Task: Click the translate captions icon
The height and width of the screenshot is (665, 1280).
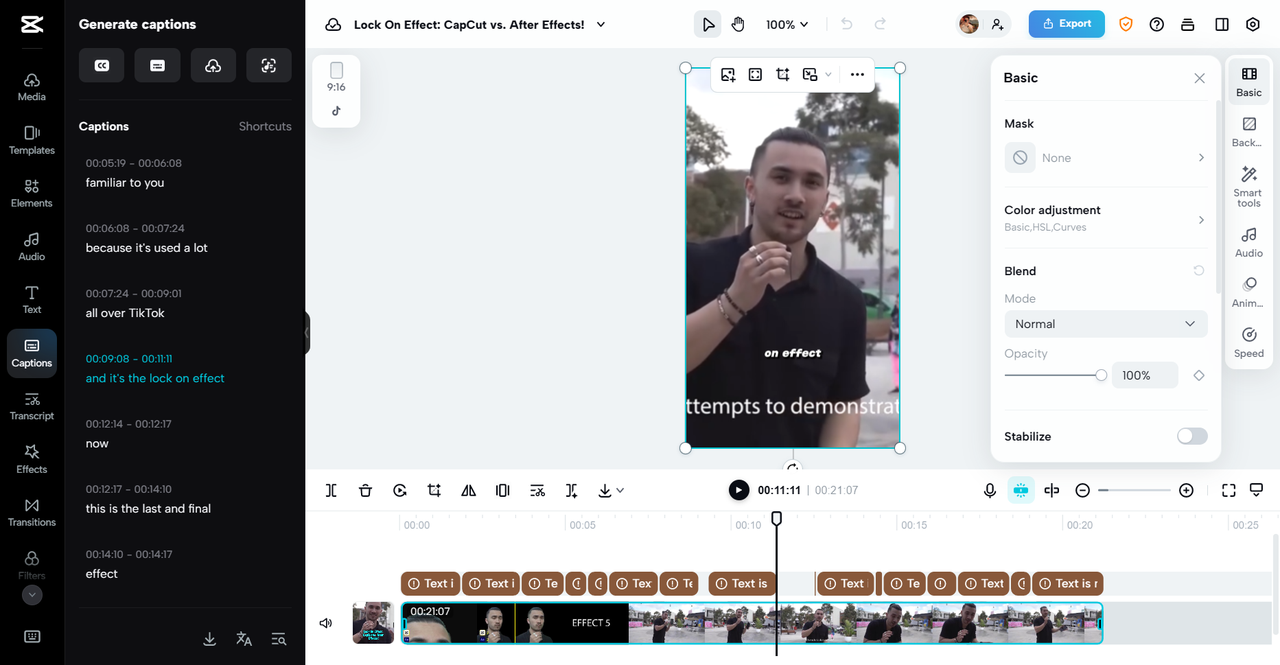Action: [x=244, y=639]
